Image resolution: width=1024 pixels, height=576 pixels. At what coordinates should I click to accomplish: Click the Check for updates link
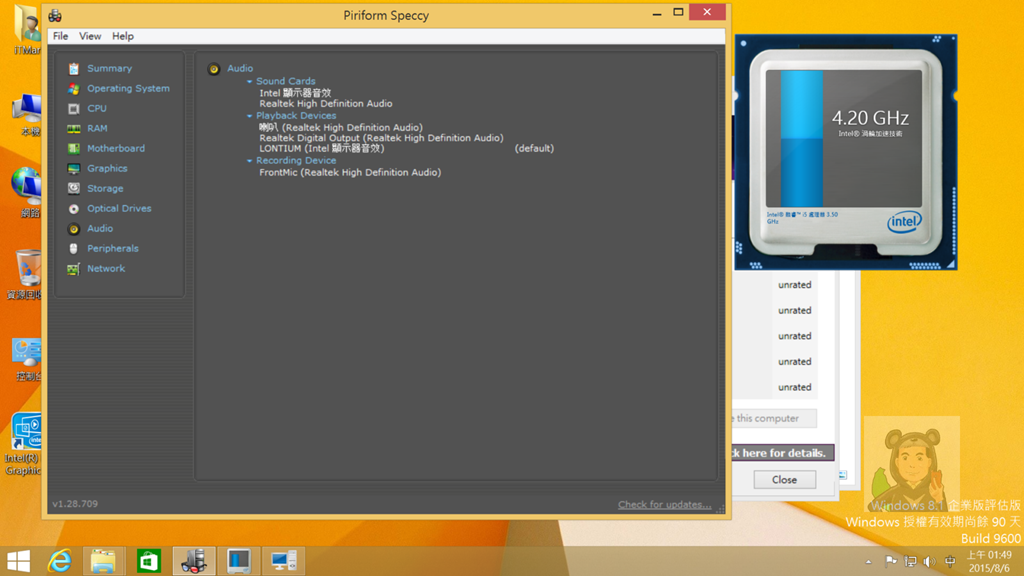pyautogui.click(x=665, y=505)
